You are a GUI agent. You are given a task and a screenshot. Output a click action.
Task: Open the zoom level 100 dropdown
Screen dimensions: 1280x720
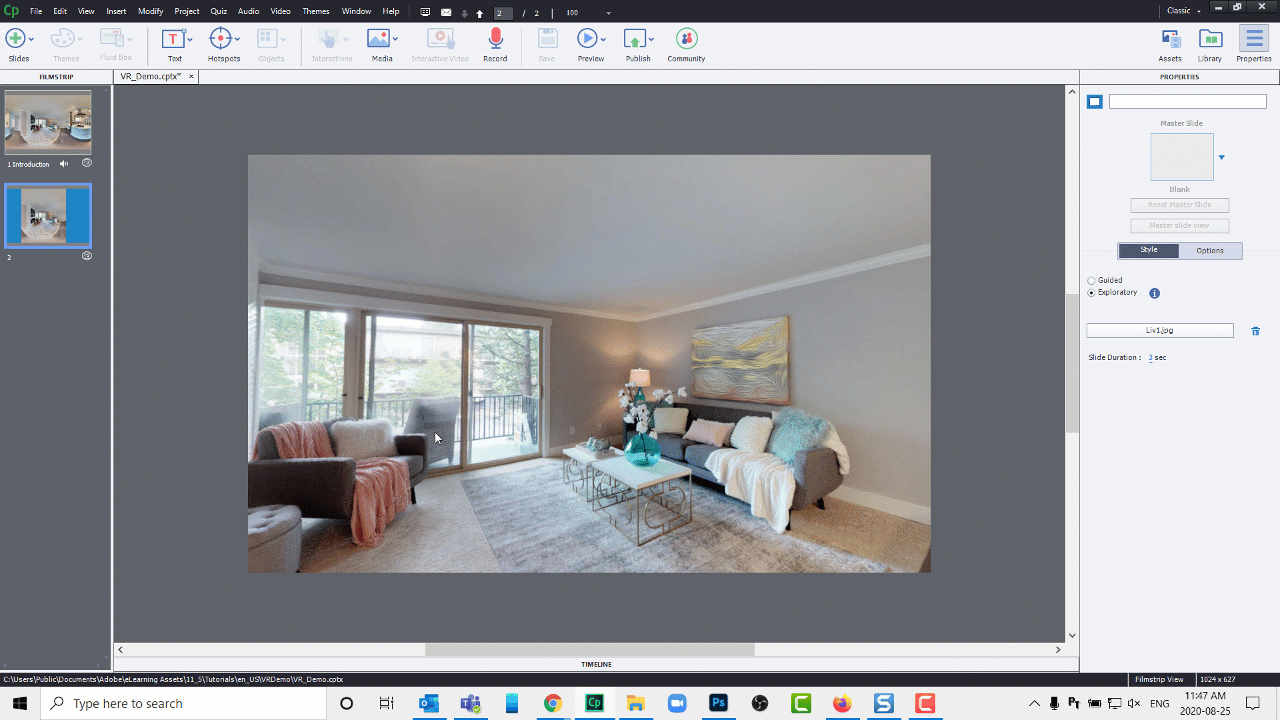tap(609, 13)
